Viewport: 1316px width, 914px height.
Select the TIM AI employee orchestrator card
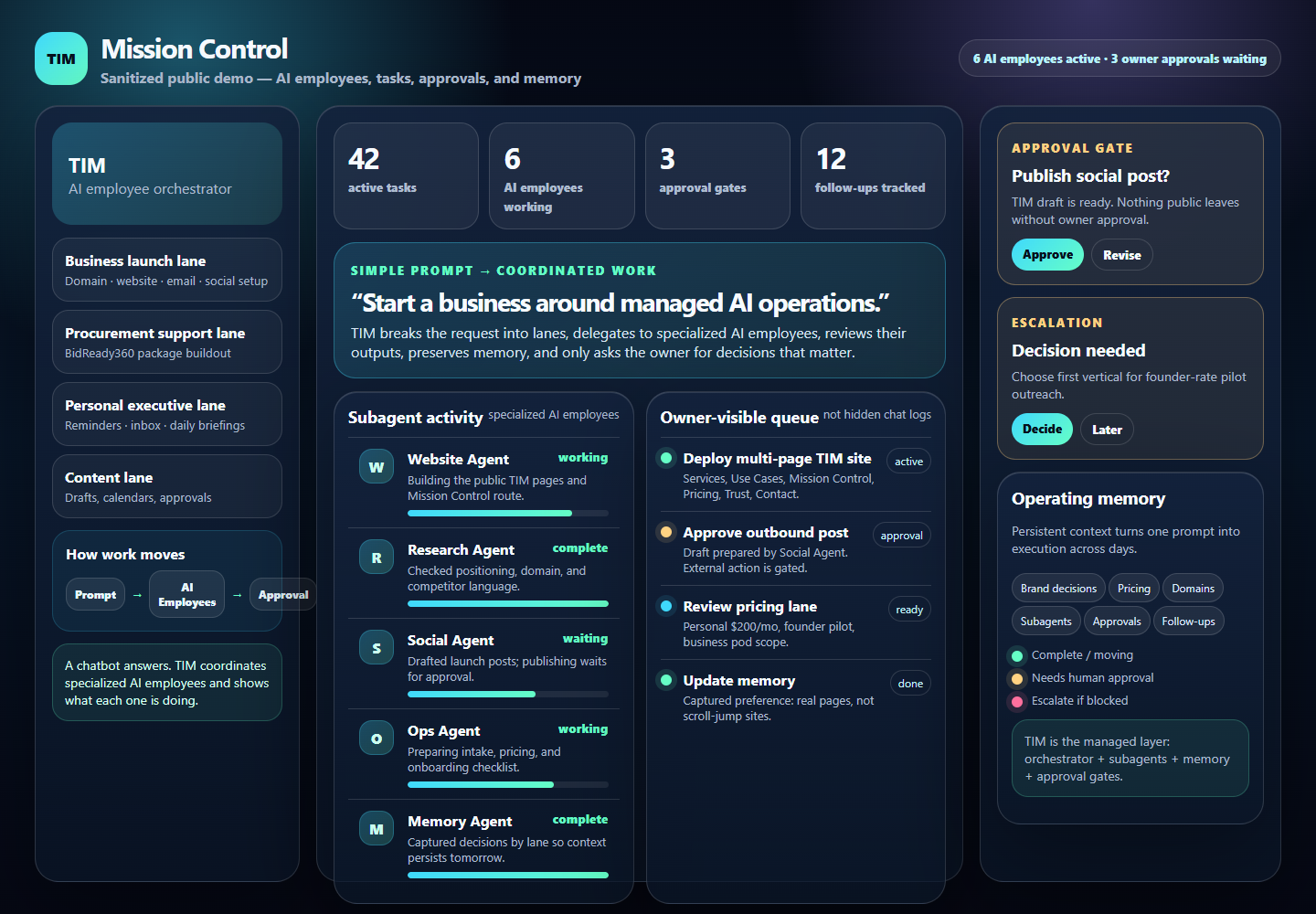click(x=167, y=174)
